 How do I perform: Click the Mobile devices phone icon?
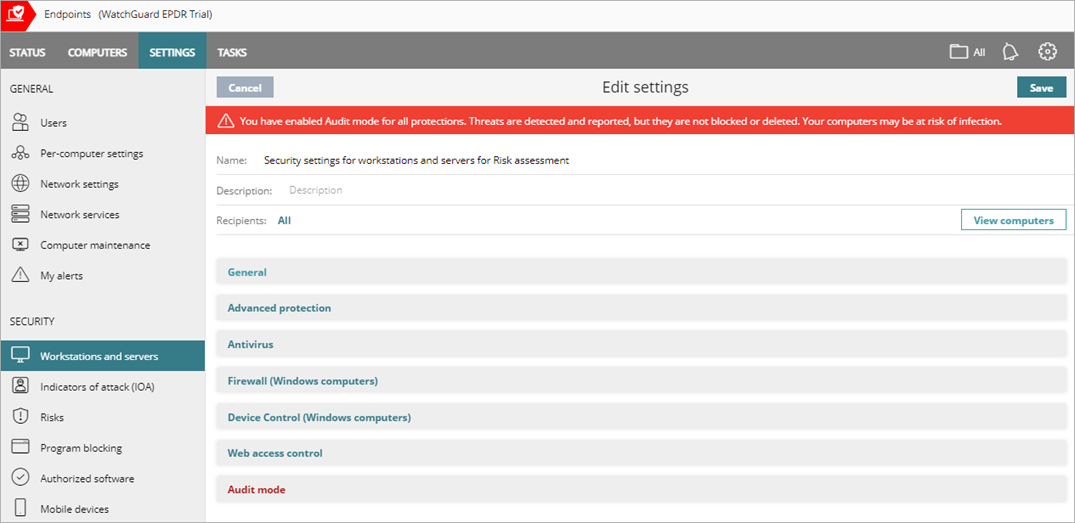21,509
